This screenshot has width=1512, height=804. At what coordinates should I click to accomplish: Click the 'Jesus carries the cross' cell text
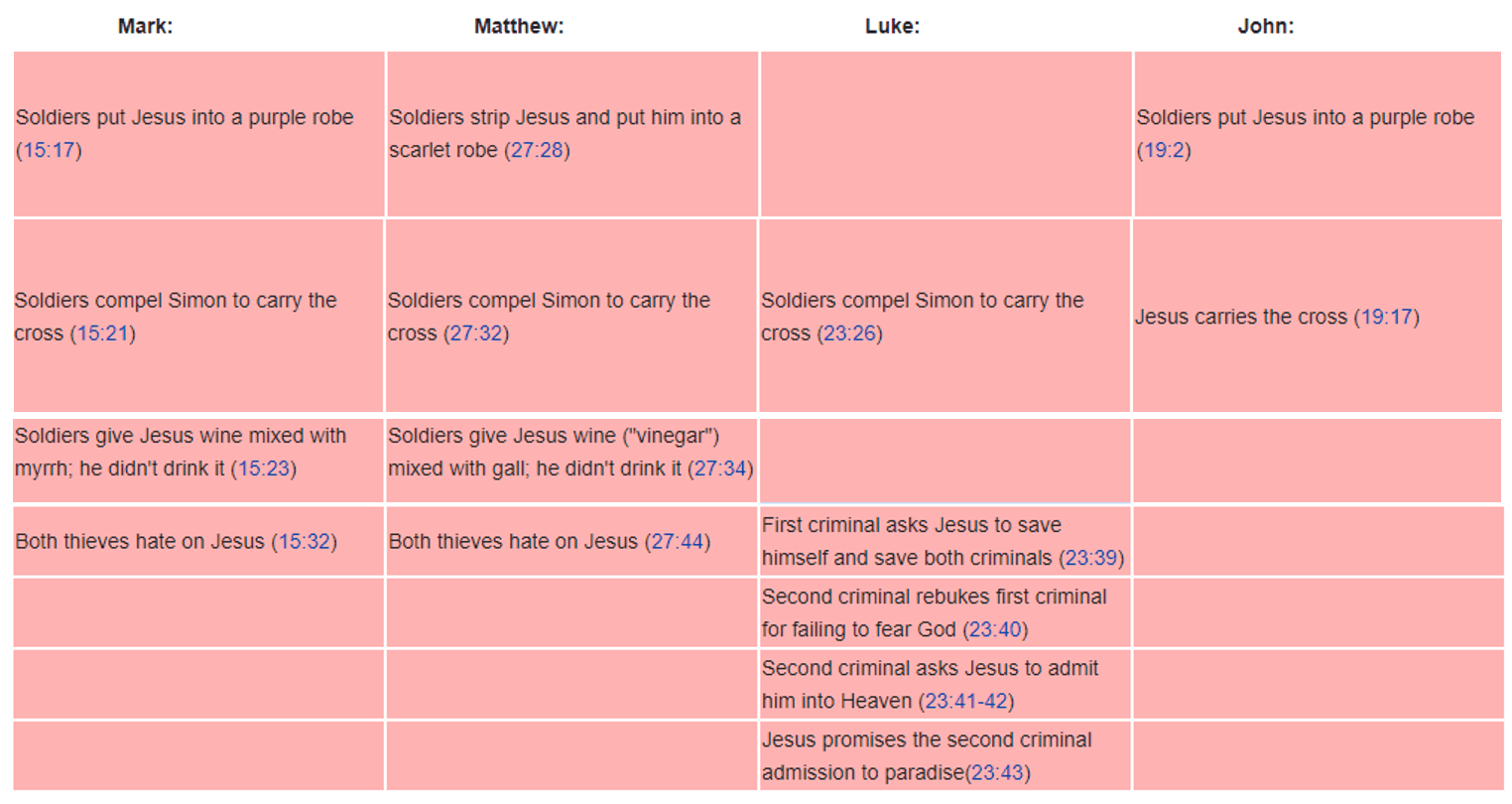(1241, 317)
